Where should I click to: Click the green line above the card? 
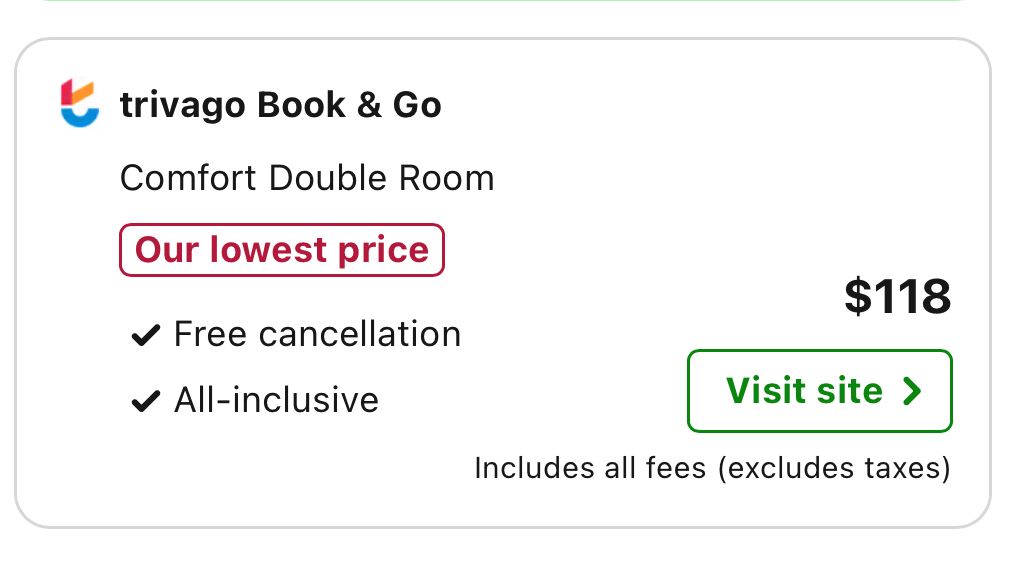[x=502, y=2]
